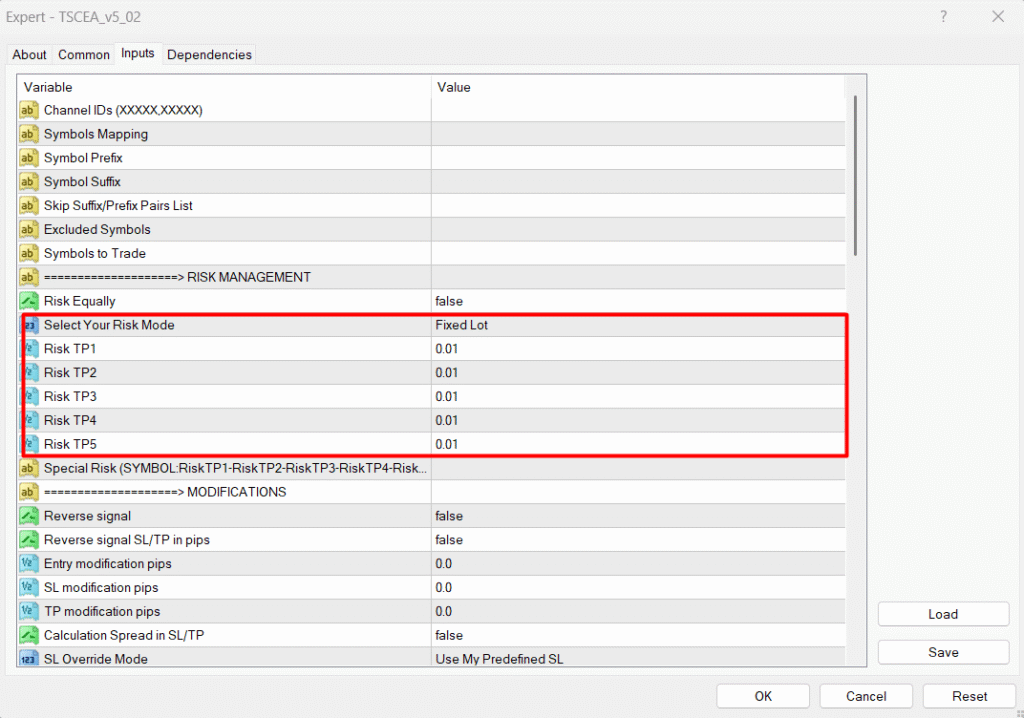
Task: Click the Load button
Action: (943, 614)
